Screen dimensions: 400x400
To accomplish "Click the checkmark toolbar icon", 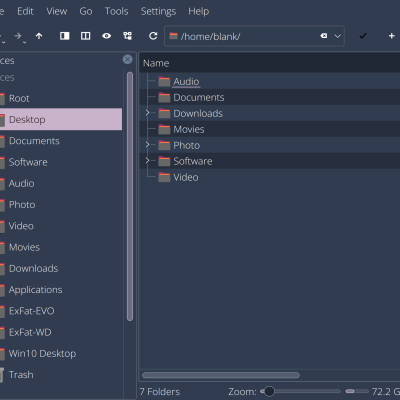I will coord(363,36).
